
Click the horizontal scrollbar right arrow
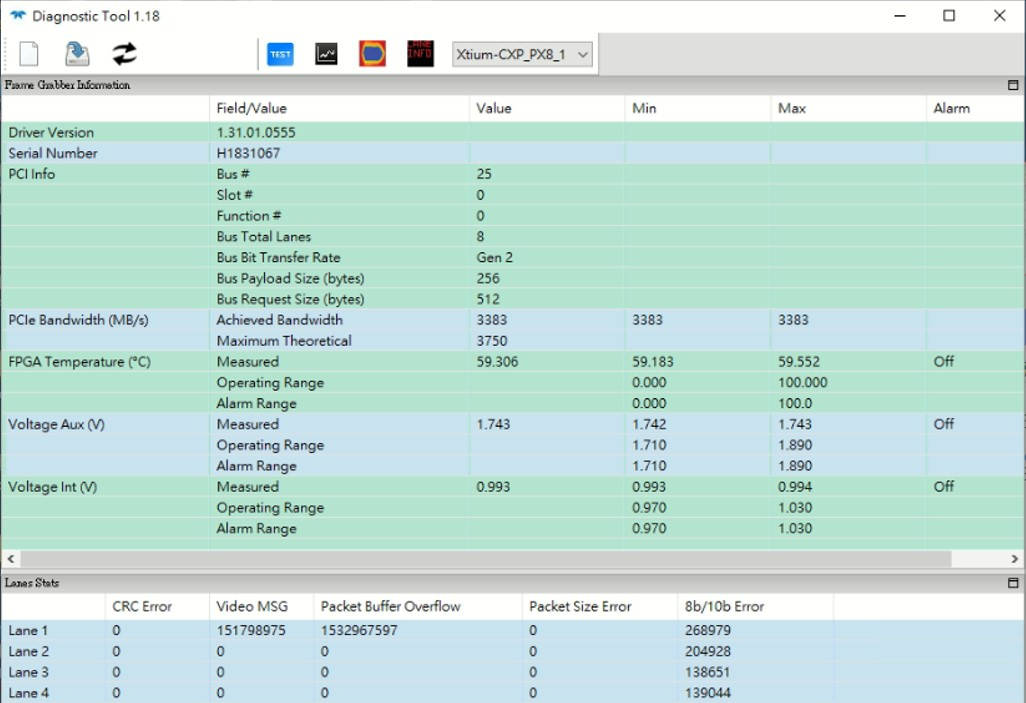1014,559
